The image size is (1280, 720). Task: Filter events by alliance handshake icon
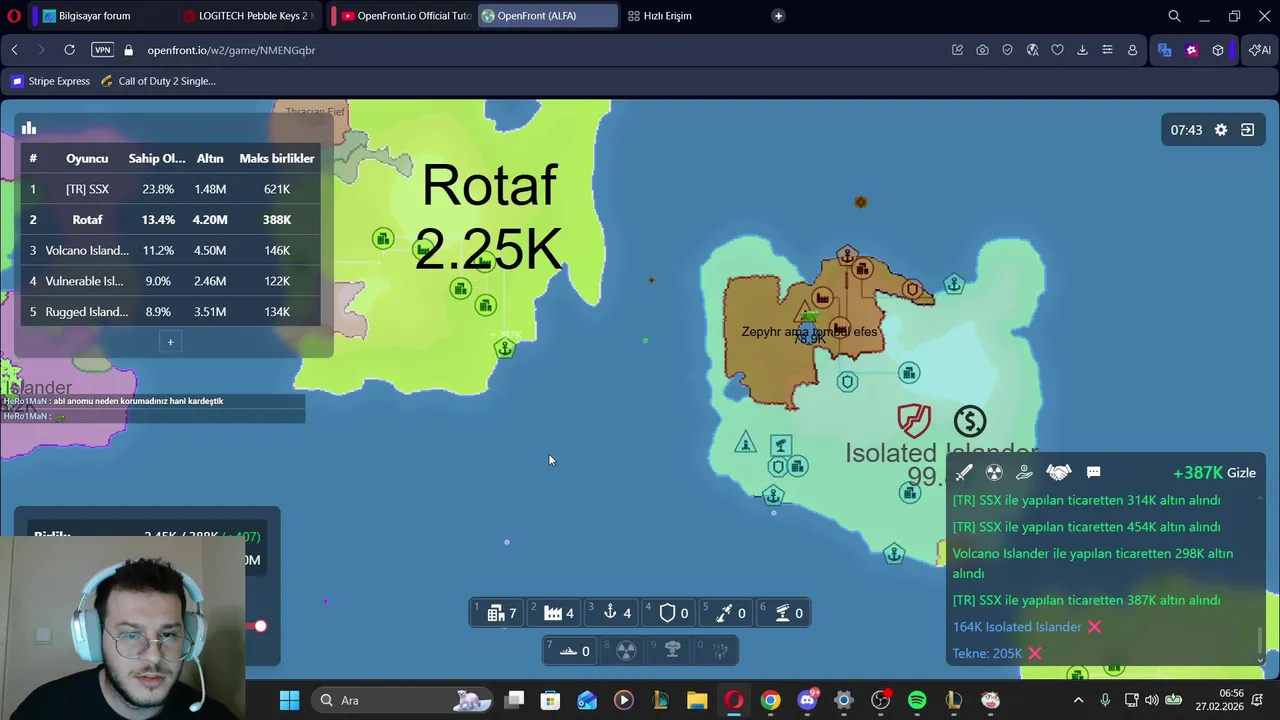click(x=1058, y=473)
